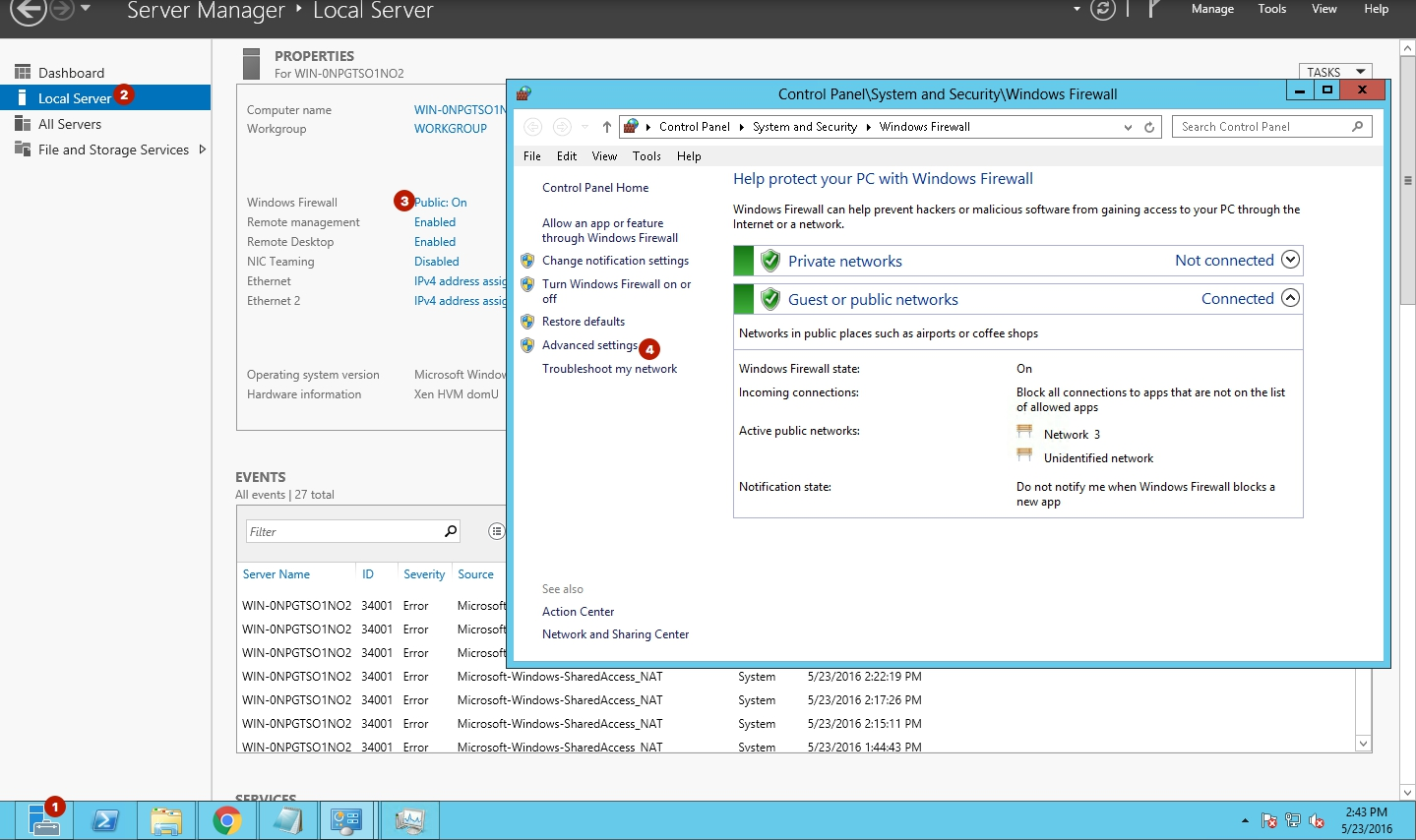Screen dimensions: 1416x840
Task: Launch Google Chrome from the taskbar
Action: [227, 820]
